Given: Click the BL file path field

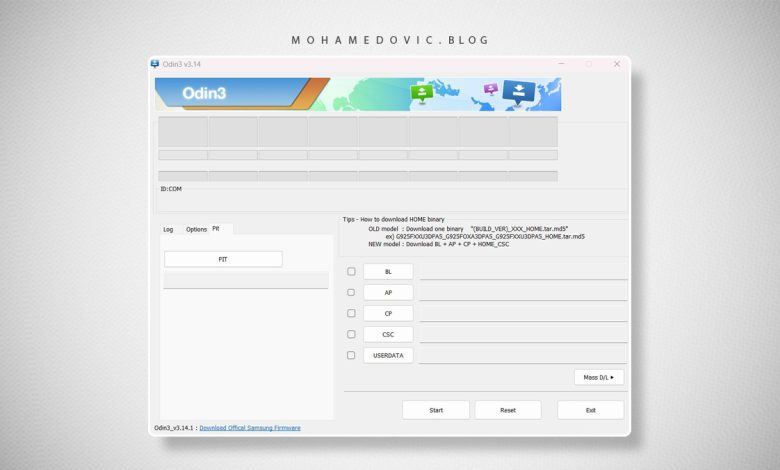Looking at the screenshot, I should coord(523,272).
